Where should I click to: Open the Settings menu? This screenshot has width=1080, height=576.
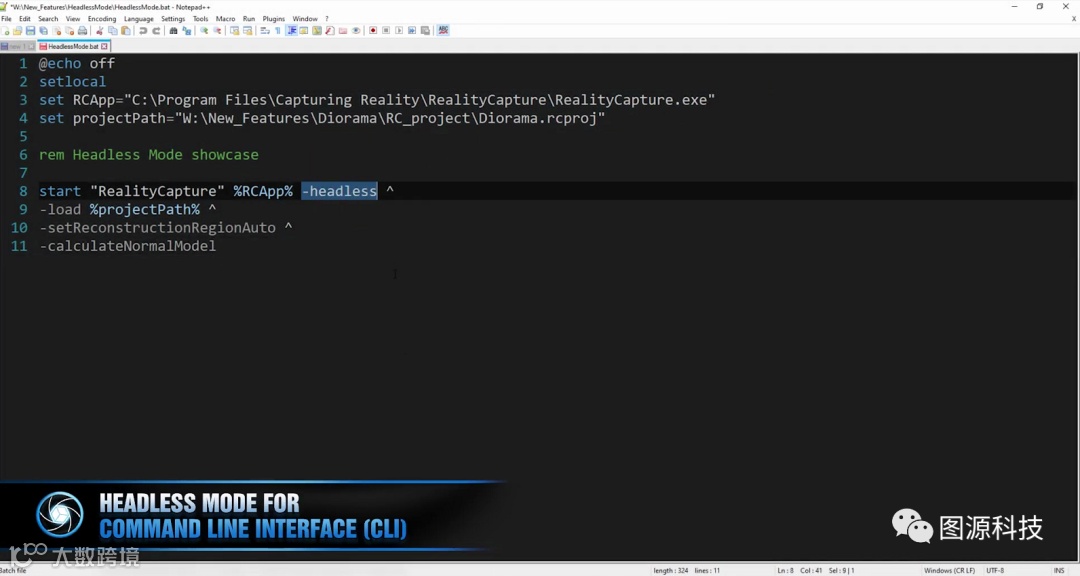click(x=173, y=19)
